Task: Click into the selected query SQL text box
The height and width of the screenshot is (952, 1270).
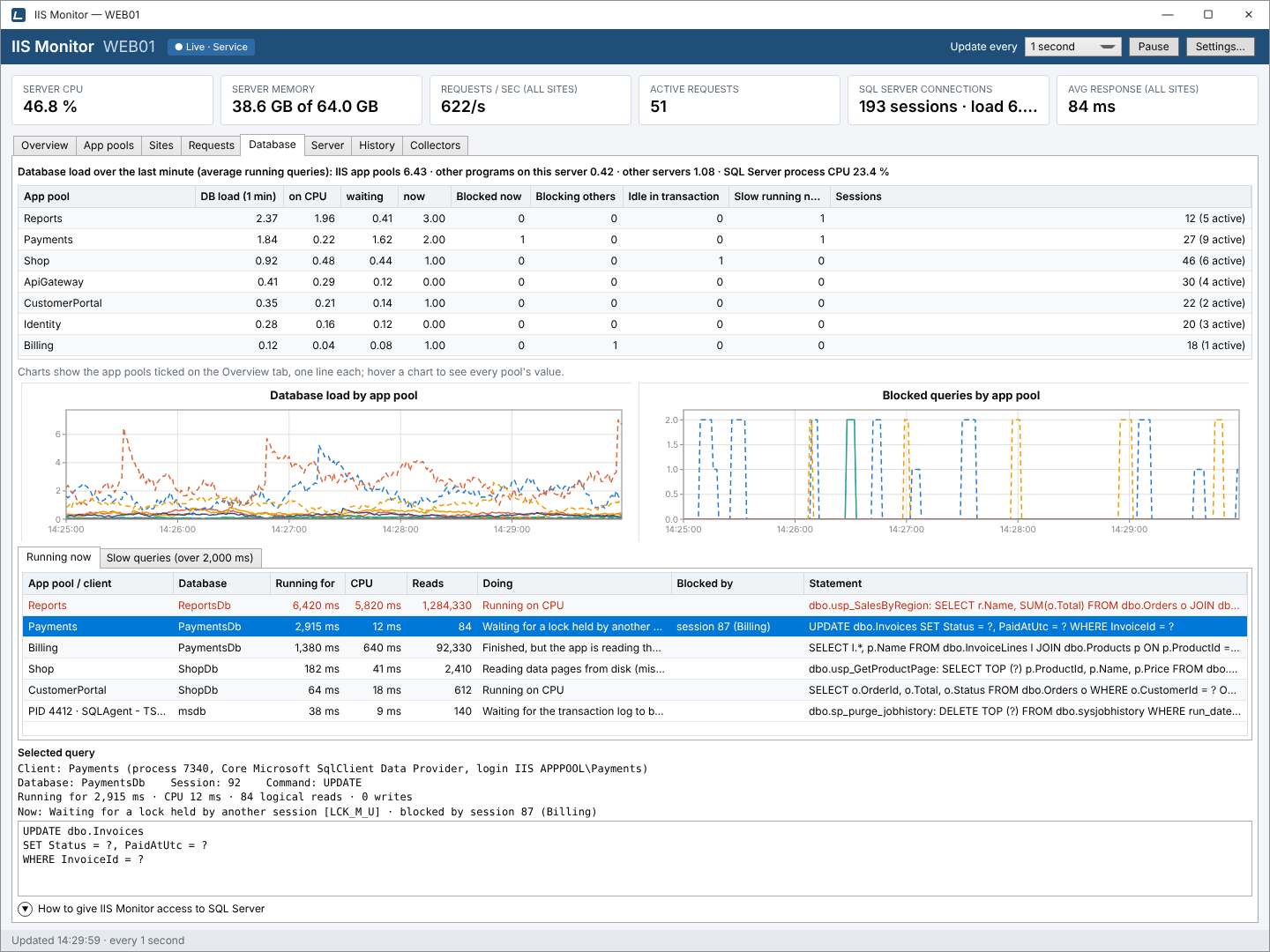Action: (634, 859)
